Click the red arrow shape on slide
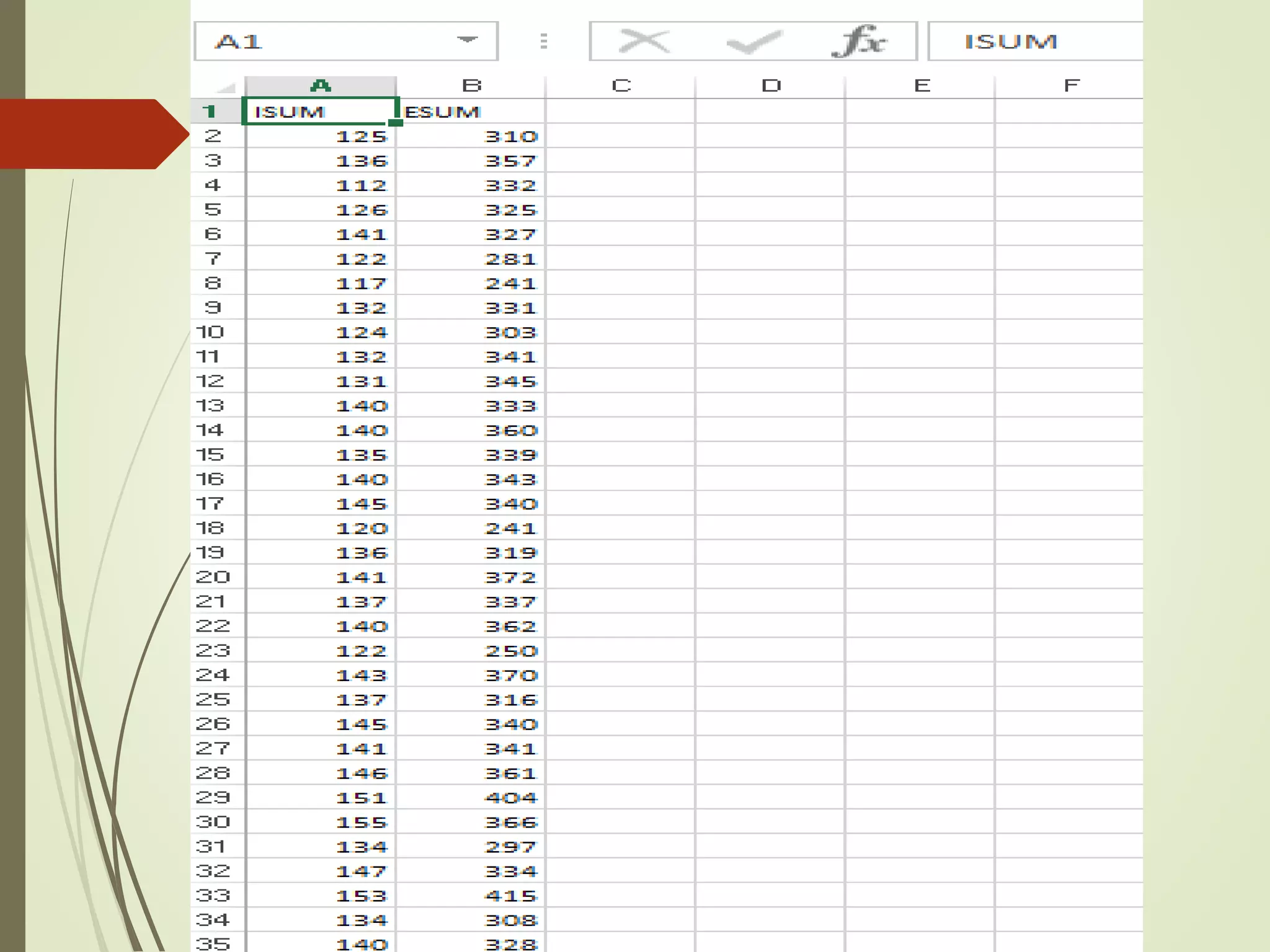This screenshot has height=952, width=1270. 93,134
